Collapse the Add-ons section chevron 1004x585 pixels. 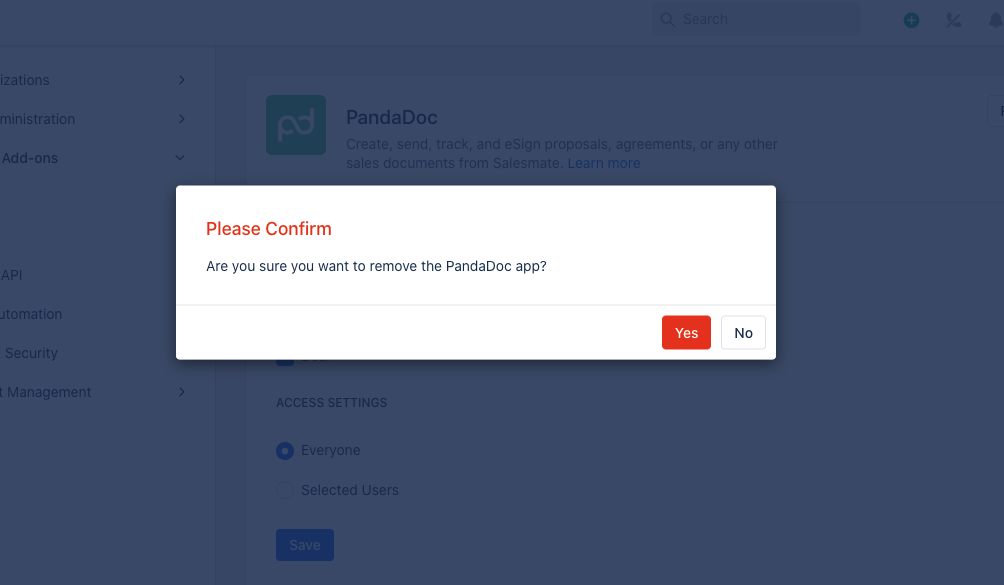180,157
